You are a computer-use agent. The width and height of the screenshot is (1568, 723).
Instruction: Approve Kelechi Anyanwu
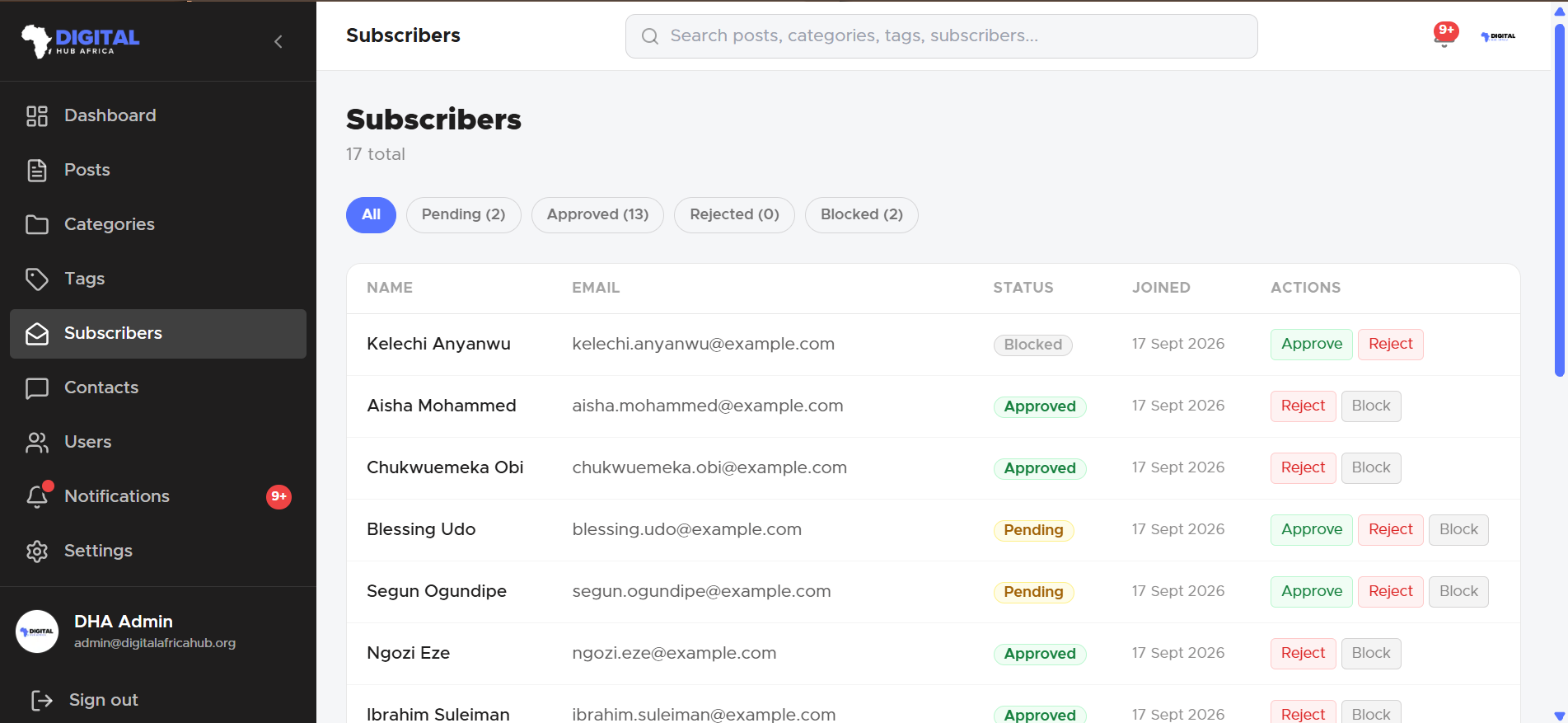(x=1311, y=344)
